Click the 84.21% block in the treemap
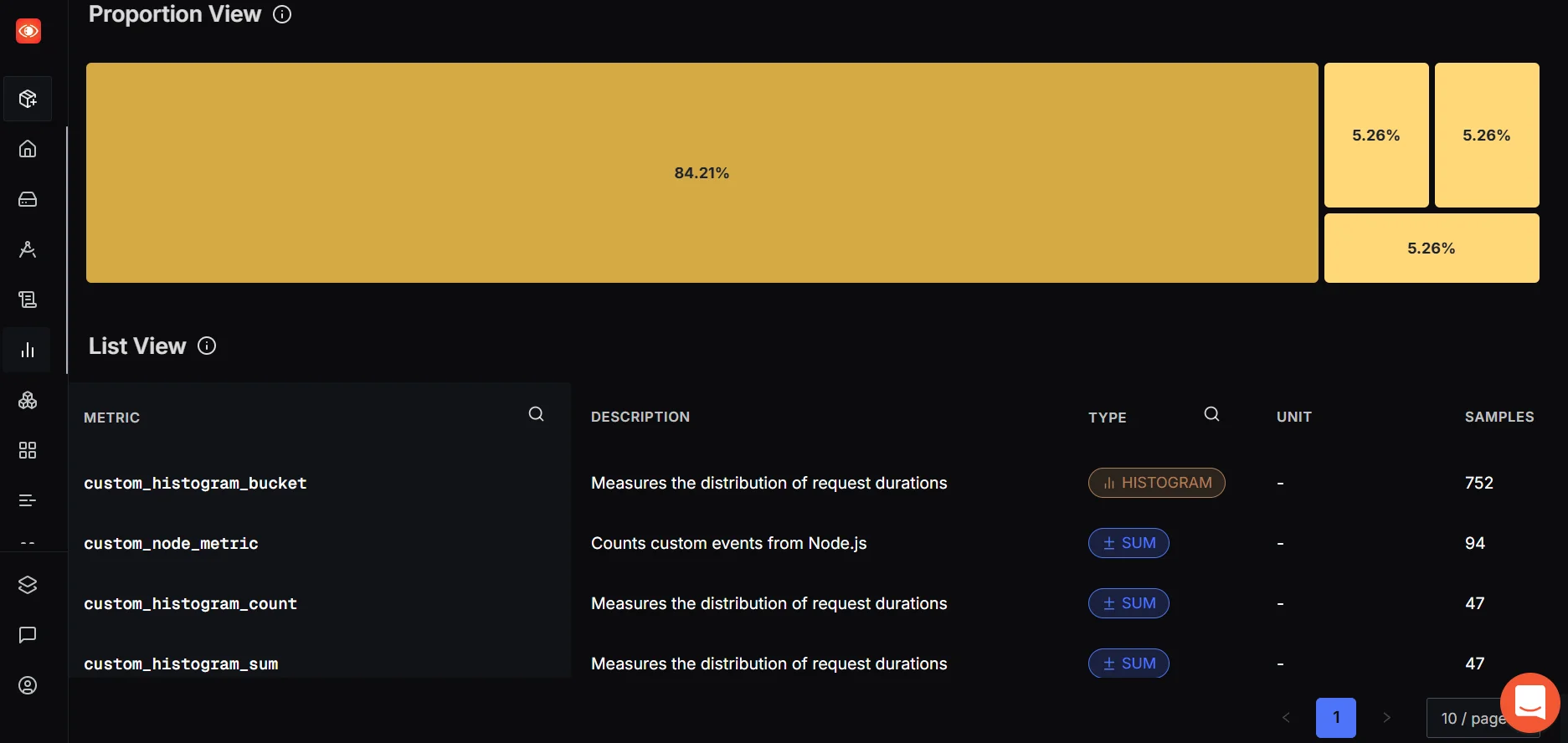This screenshot has height=743, width=1568. coord(702,173)
